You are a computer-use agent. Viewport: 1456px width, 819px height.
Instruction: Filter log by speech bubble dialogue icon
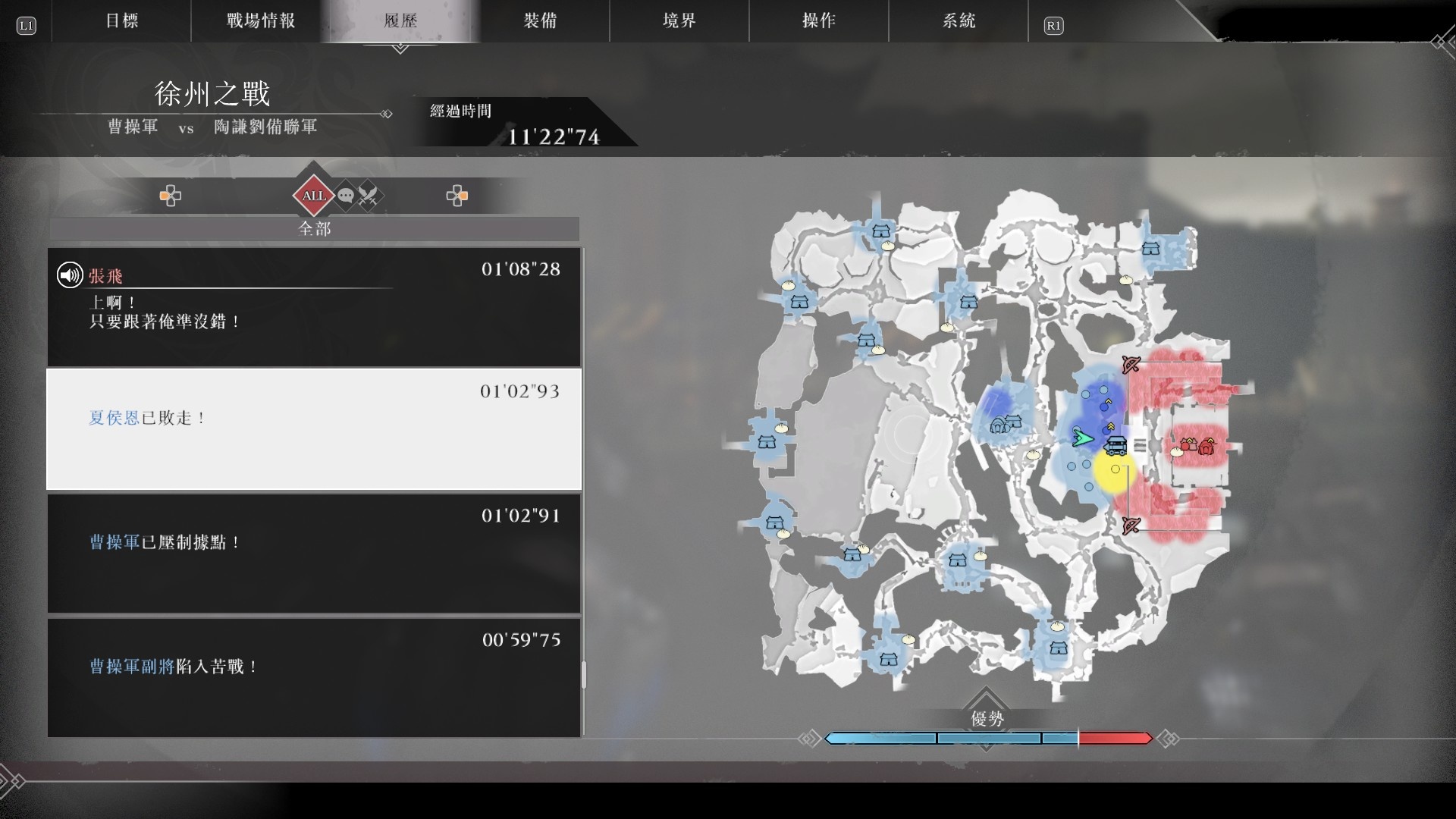pos(346,196)
